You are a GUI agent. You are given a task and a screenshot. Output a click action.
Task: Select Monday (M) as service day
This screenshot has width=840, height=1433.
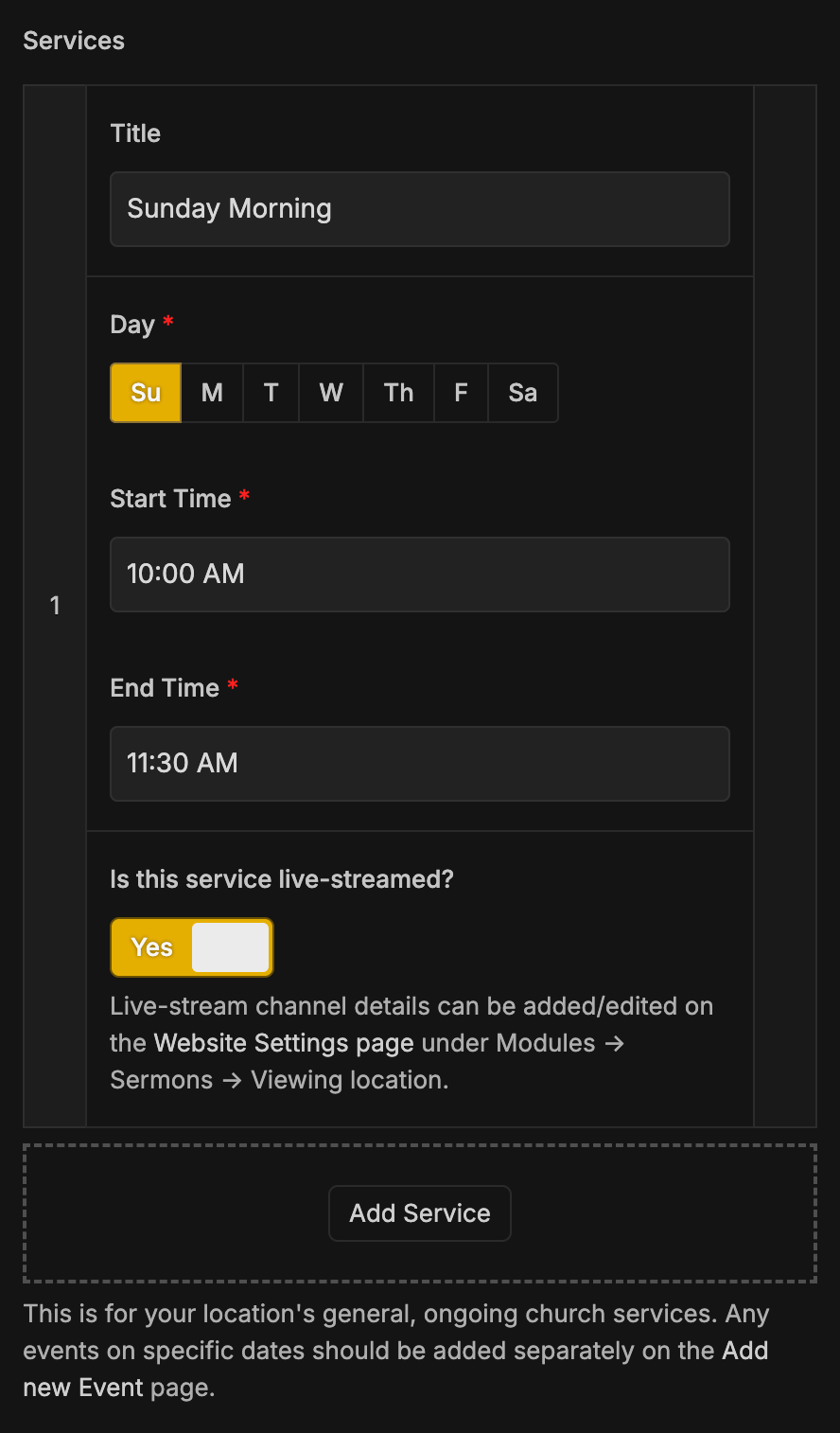[x=212, y=393]
